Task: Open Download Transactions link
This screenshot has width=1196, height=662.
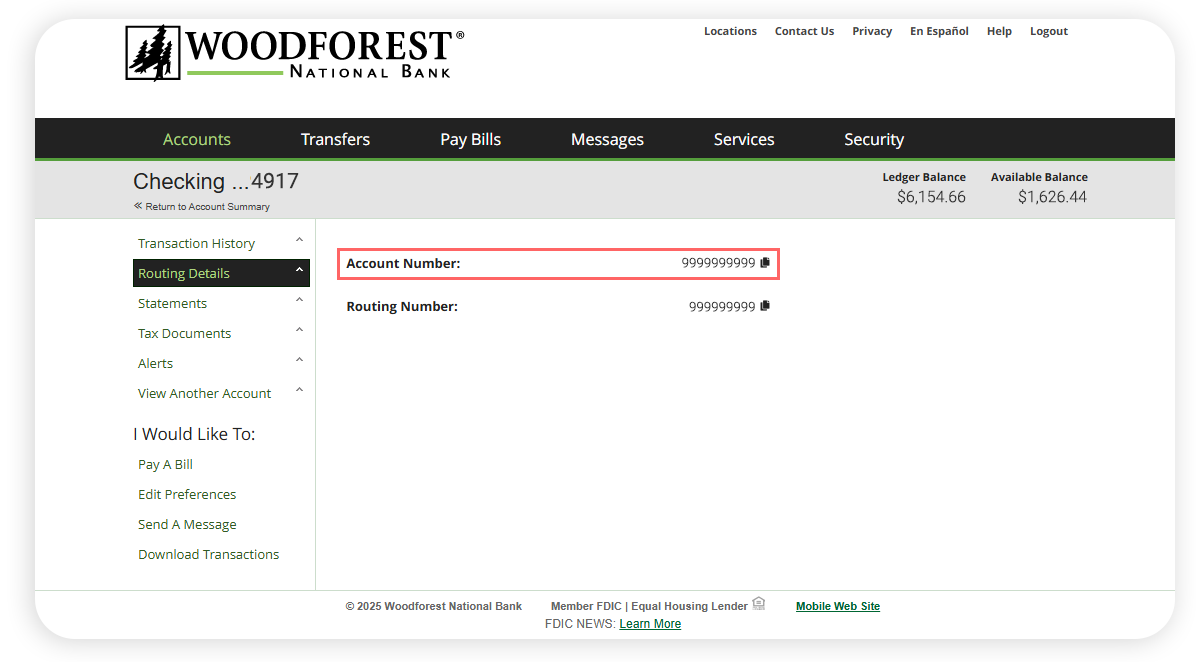Action: tap(208, 554)
